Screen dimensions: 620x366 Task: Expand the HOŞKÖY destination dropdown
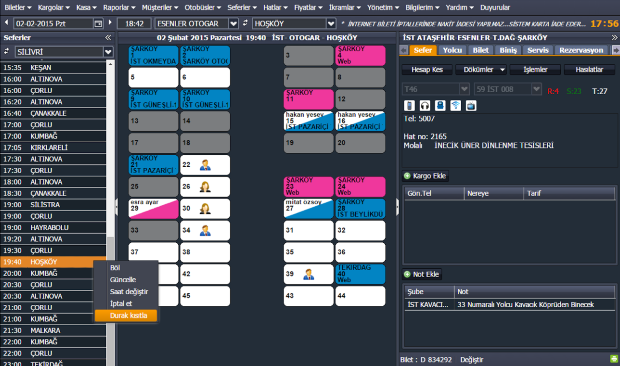tap(331, 24)
